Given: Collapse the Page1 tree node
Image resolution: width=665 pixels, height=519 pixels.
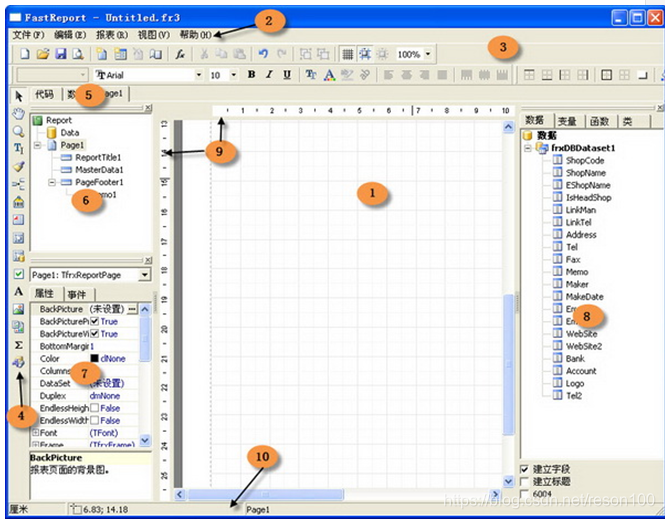Looking at the screenshot, I should coord(38,145).
